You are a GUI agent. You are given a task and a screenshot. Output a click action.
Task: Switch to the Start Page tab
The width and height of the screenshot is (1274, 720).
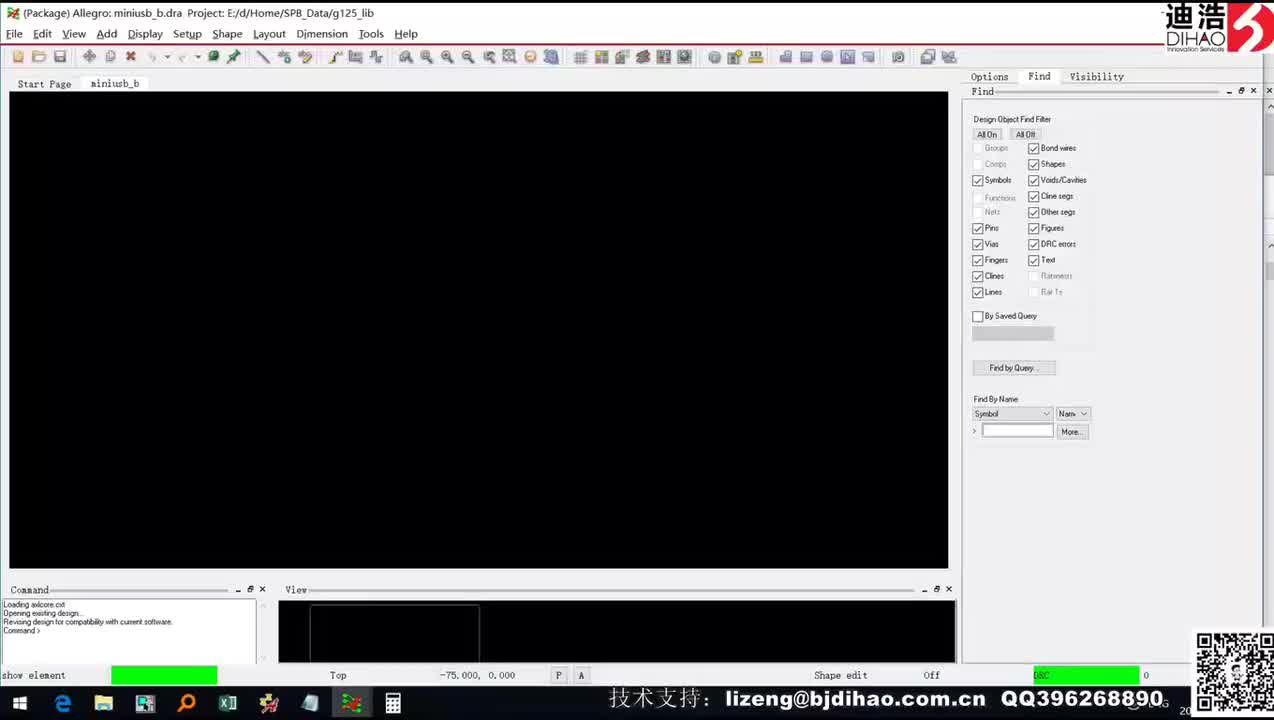(x=44, y=84)
